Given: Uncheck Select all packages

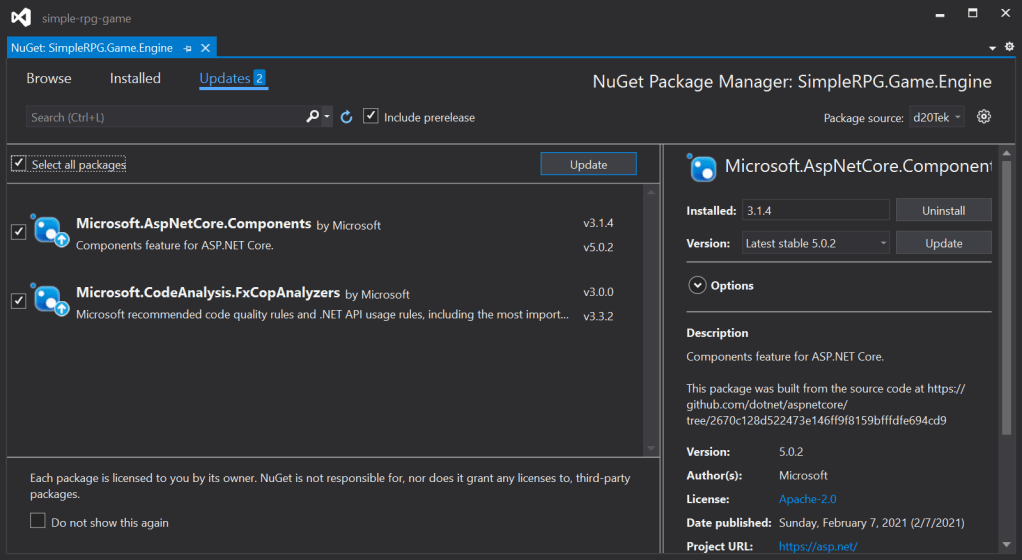Looking at the screenshot, I should (19, 164).
